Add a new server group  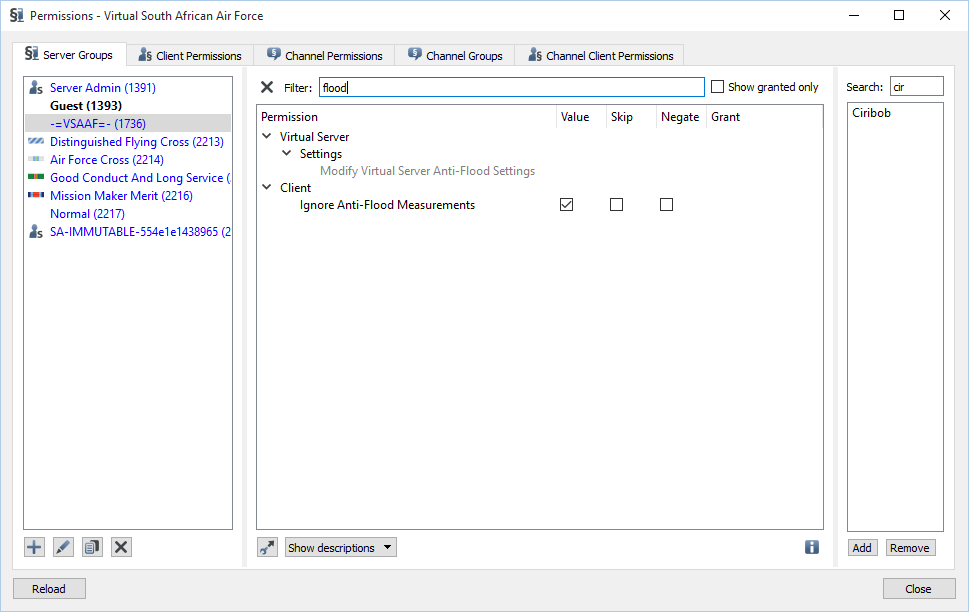pyautogui.click(x=33, y=546)
